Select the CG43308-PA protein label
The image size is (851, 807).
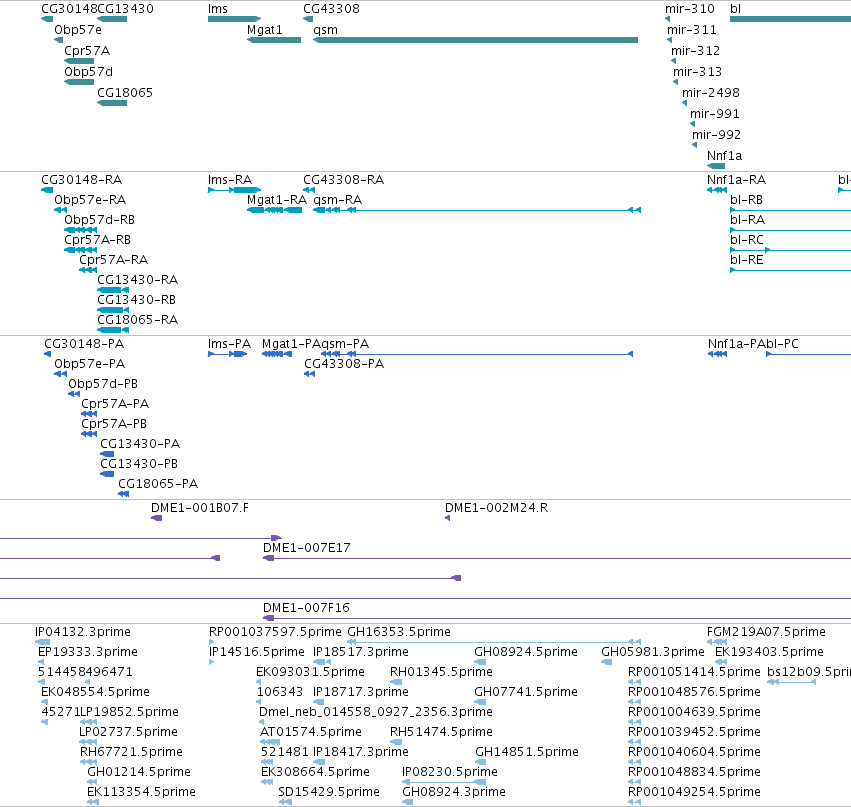coord(344,364)
